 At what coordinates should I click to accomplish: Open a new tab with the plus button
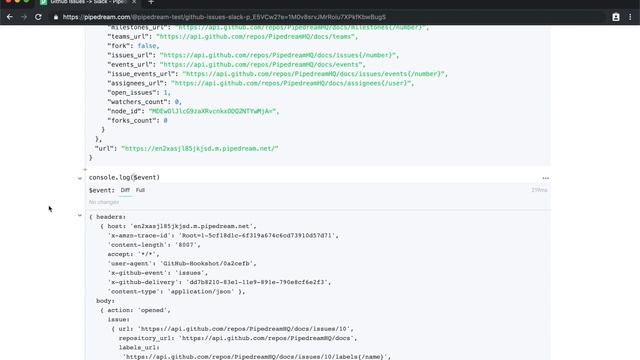click(151, 2)
